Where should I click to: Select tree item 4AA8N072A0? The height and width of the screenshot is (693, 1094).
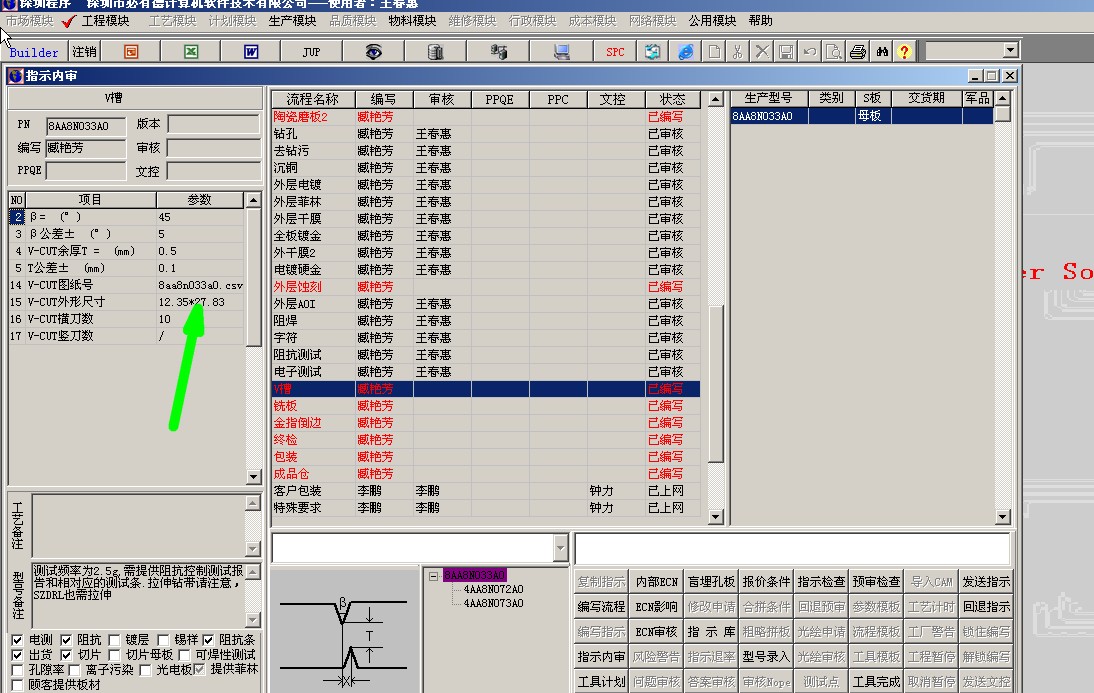tap(493, 589)
